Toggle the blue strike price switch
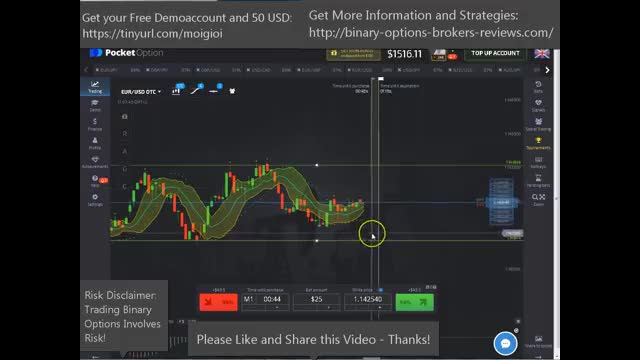The height and width of the screenshot is (360, 640). click(x=380, y=290)
